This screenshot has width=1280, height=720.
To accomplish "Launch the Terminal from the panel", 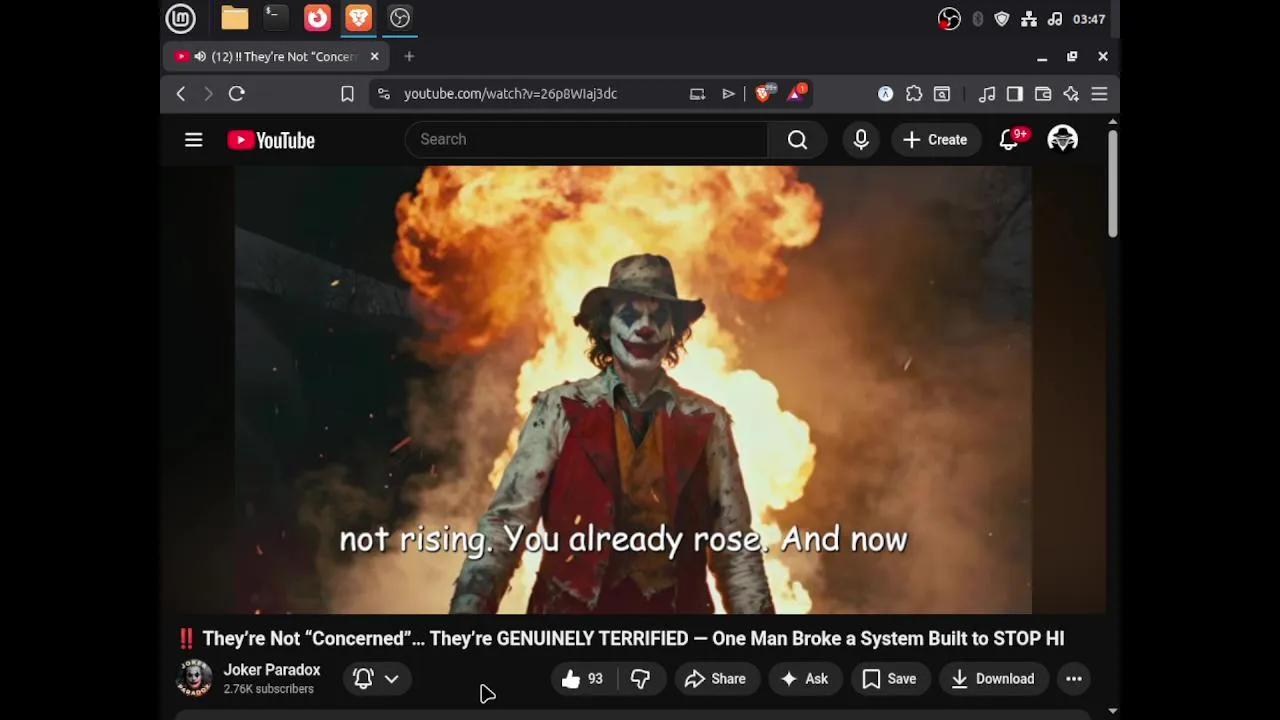I will tap(275, 18).
